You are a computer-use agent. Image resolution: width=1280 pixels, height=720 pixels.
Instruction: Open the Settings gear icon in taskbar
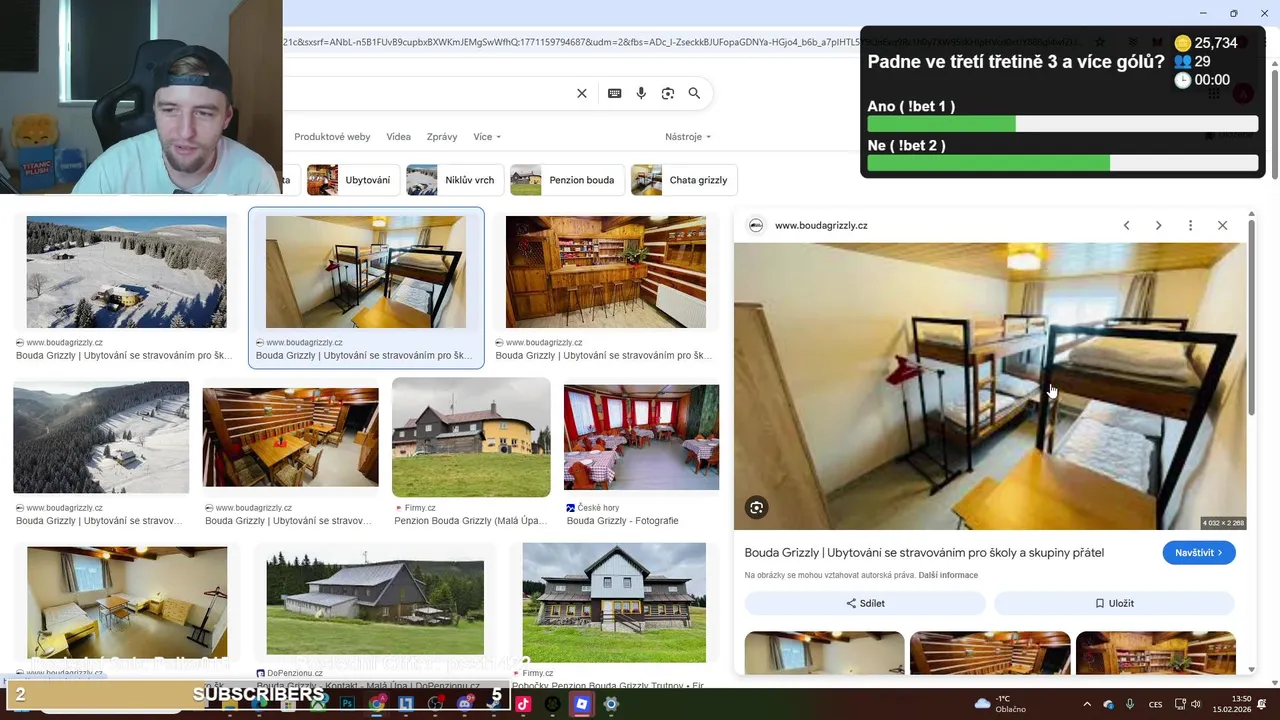point(611,704)
